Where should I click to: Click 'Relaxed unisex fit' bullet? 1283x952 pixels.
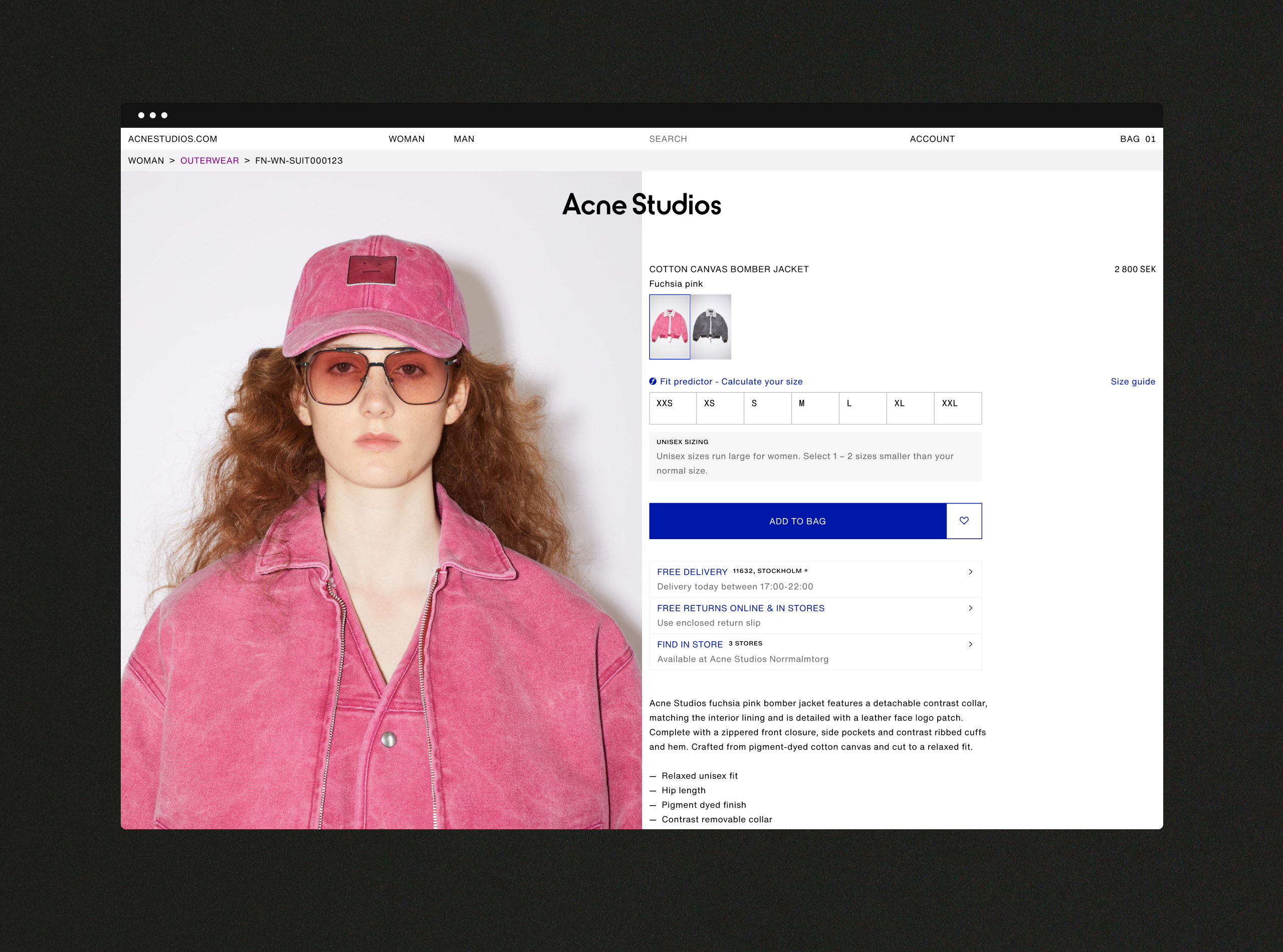(700, 776)
